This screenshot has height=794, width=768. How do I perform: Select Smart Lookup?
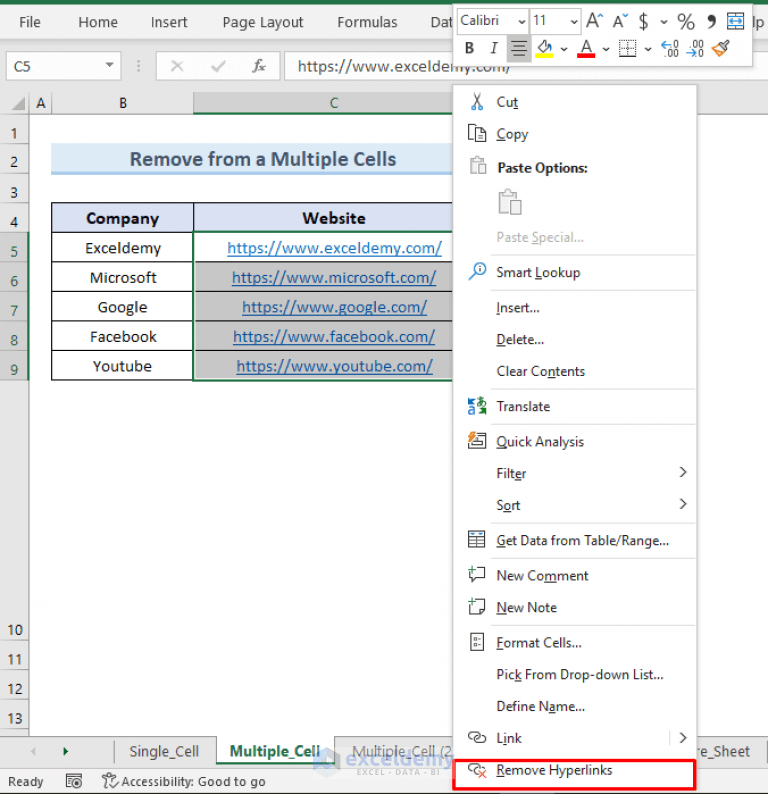pos(575,272)
